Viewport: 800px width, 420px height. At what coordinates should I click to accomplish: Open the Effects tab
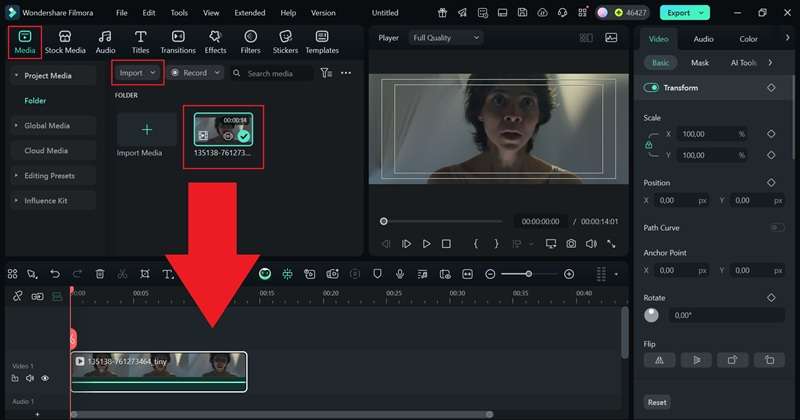pos(215,42)
